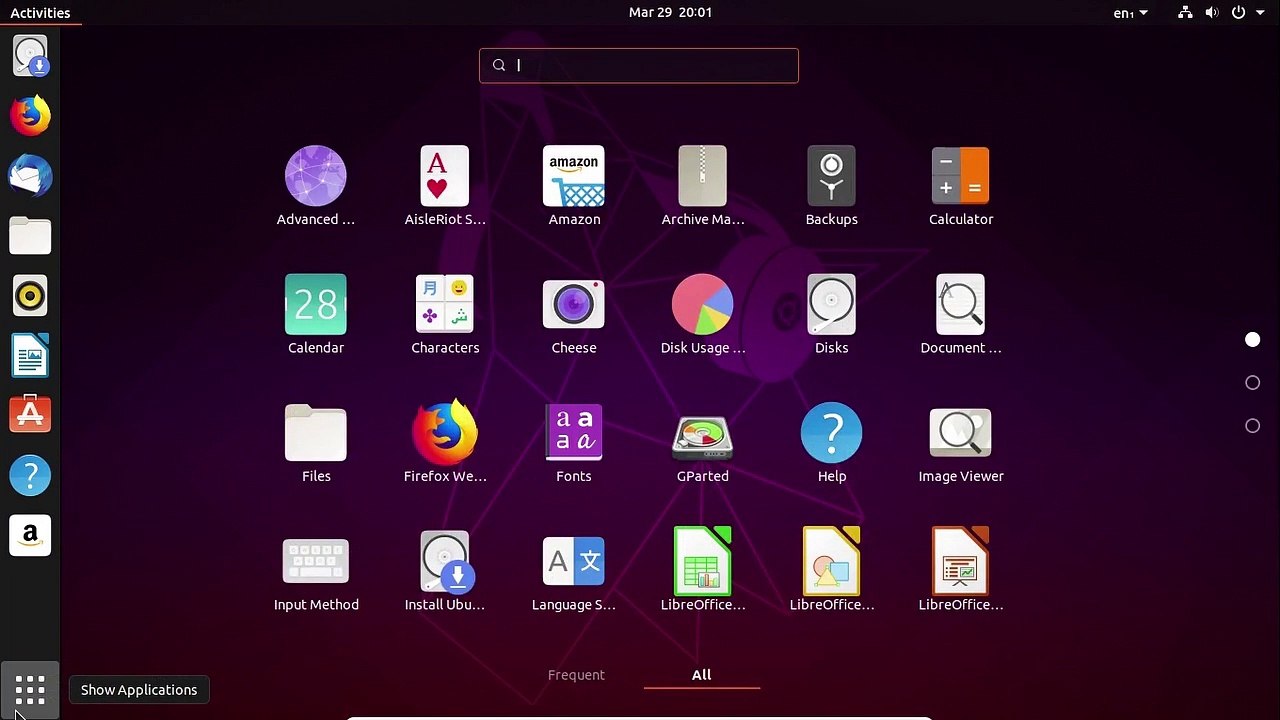Open Help app in the grid

[832, 443]
